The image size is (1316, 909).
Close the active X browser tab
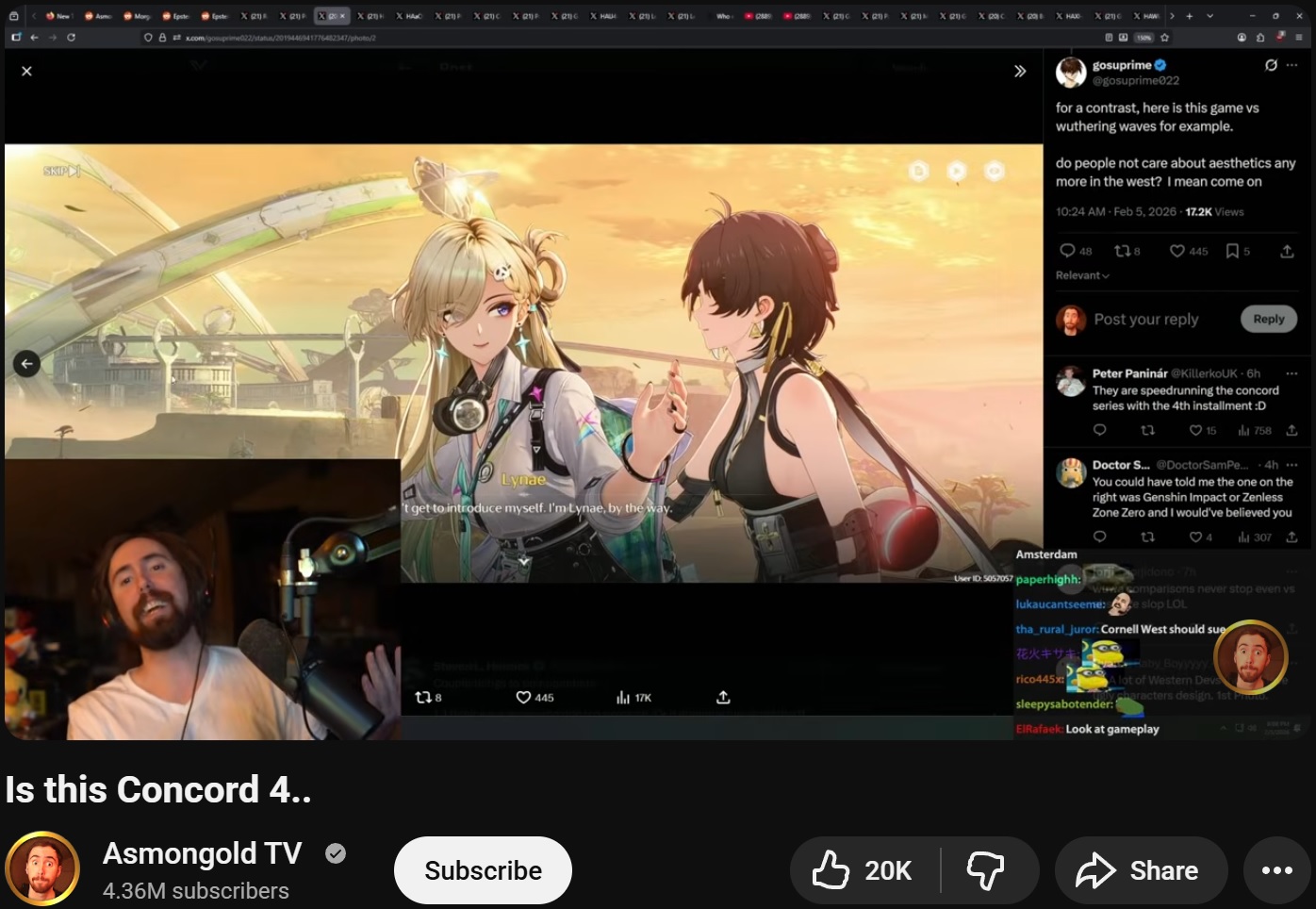[342, 16]
